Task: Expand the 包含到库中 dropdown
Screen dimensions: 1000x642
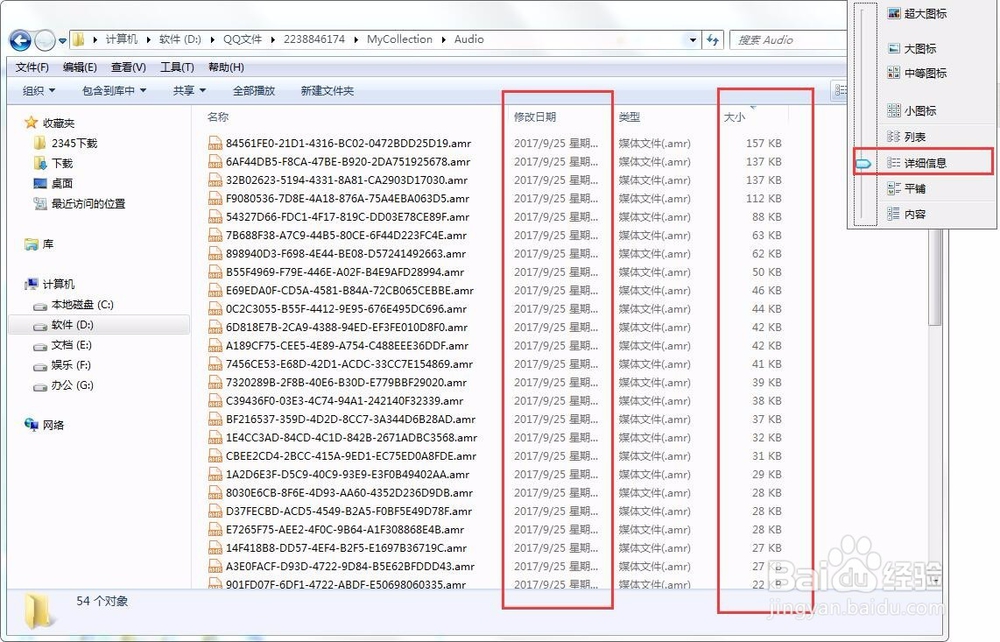Action: point(114,91)
